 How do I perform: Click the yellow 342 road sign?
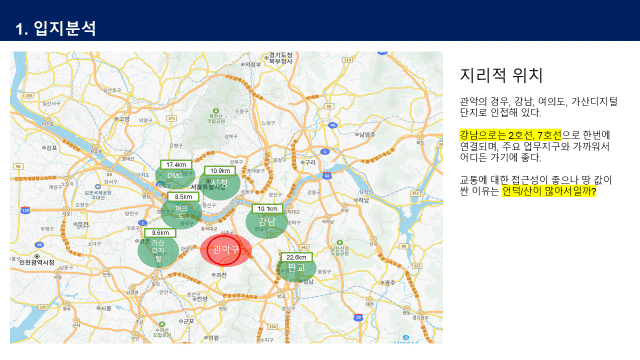coord(304,248)
